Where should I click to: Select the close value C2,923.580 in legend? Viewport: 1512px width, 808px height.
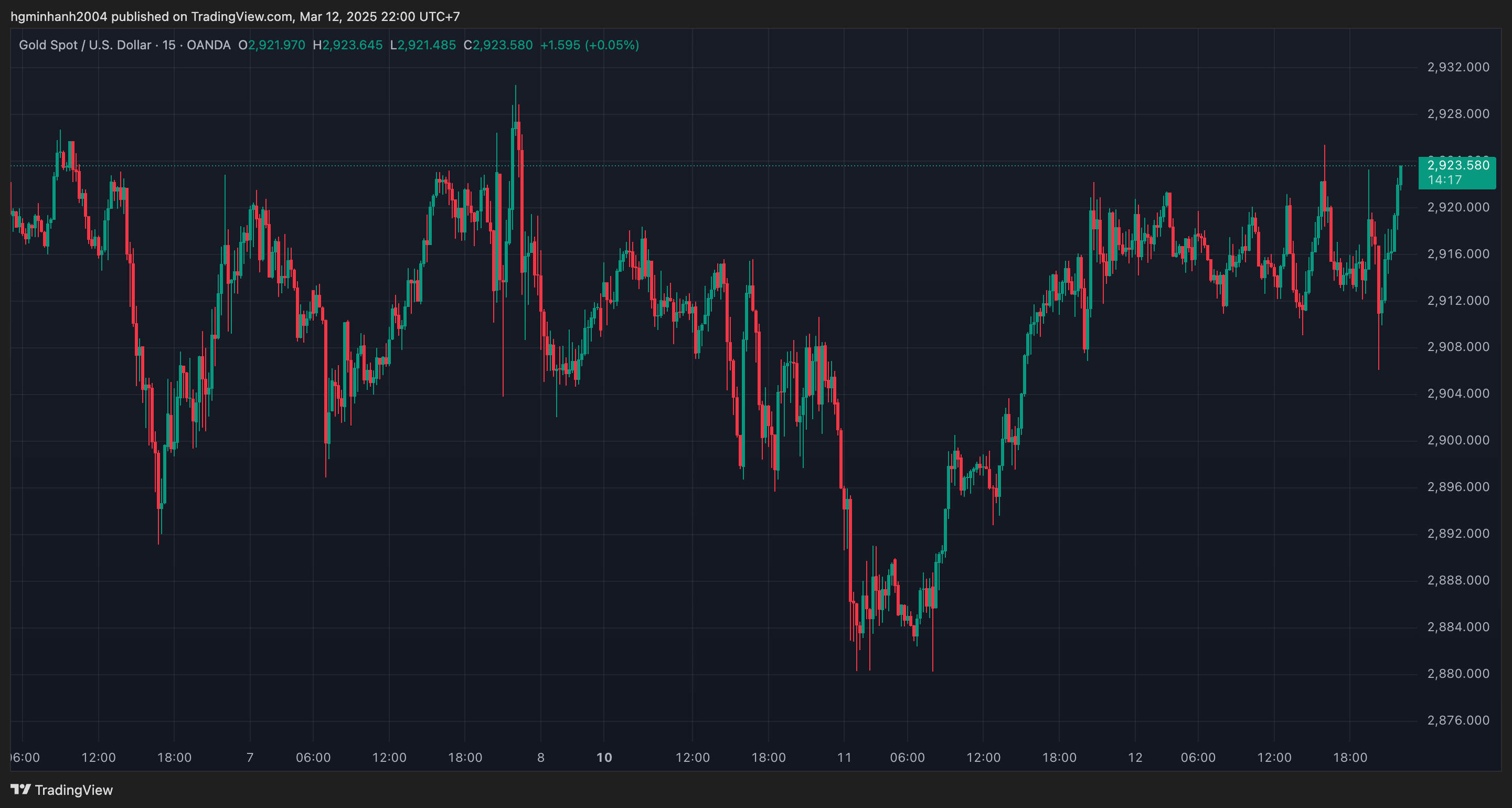click(498, 45)
